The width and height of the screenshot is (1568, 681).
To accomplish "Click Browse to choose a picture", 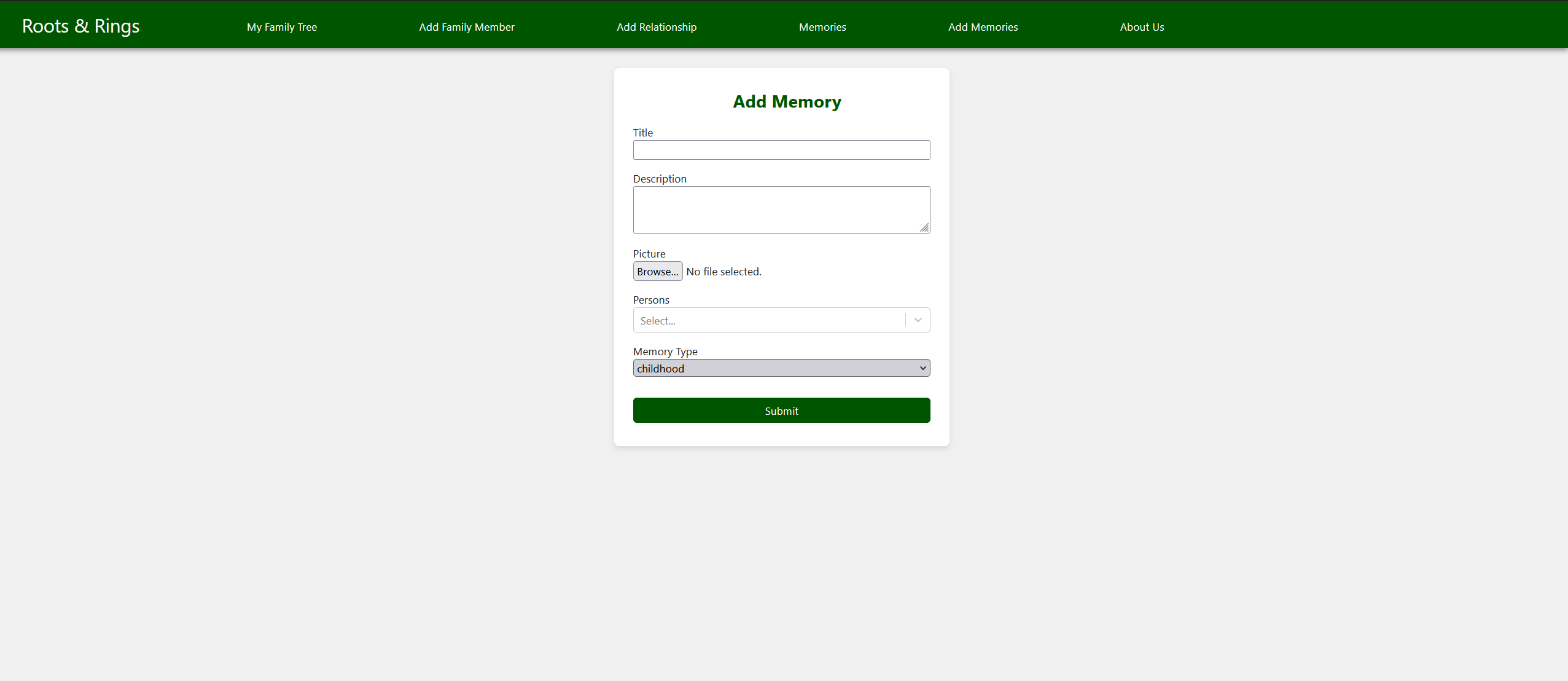I will coord(657,272).
